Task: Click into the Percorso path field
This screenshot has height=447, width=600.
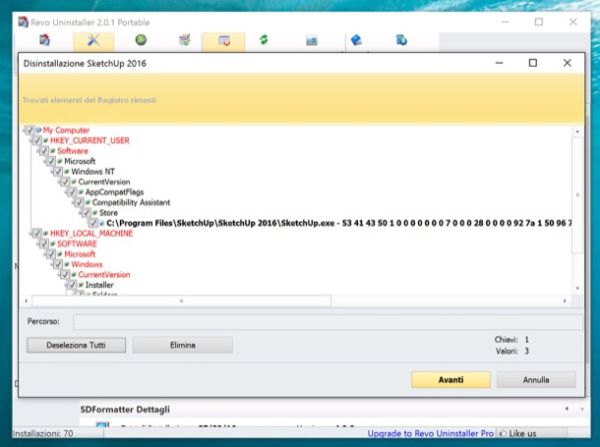Action: (328, 321)
